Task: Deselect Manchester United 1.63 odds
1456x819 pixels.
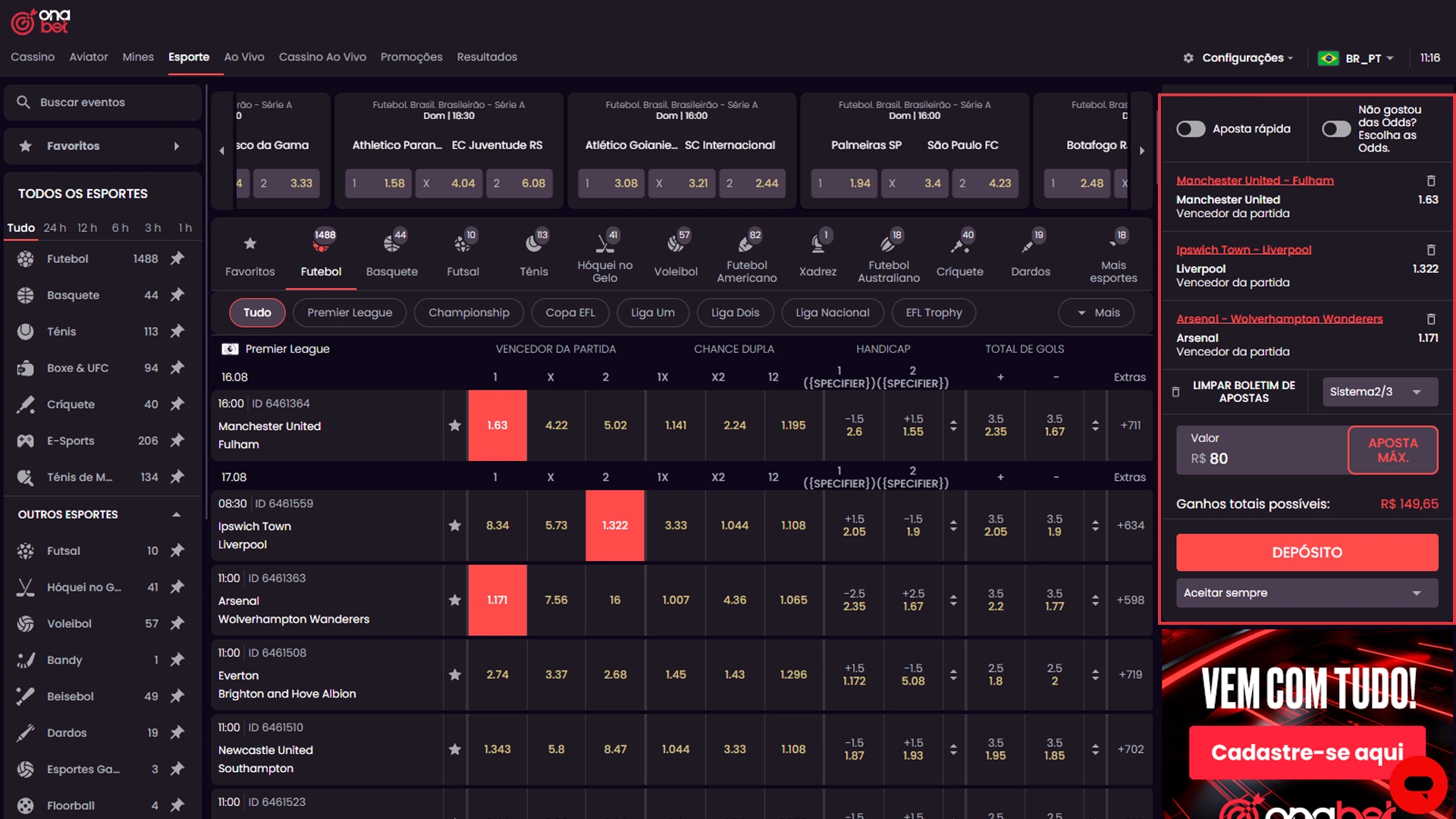Action: click(x=497, y=425)
